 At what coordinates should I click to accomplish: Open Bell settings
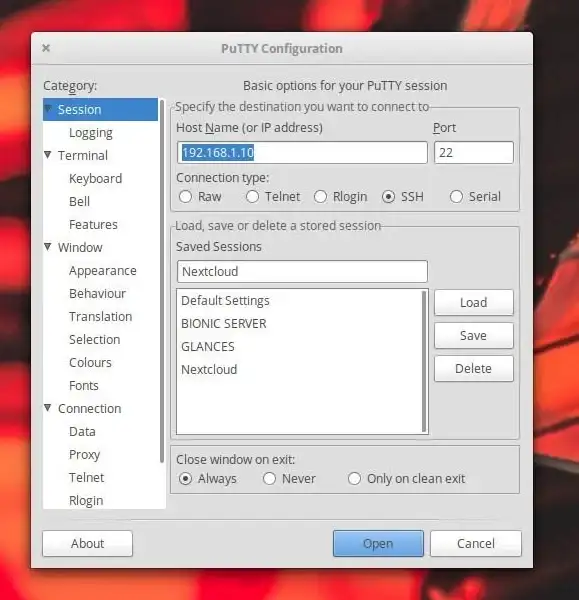(79, 201)
